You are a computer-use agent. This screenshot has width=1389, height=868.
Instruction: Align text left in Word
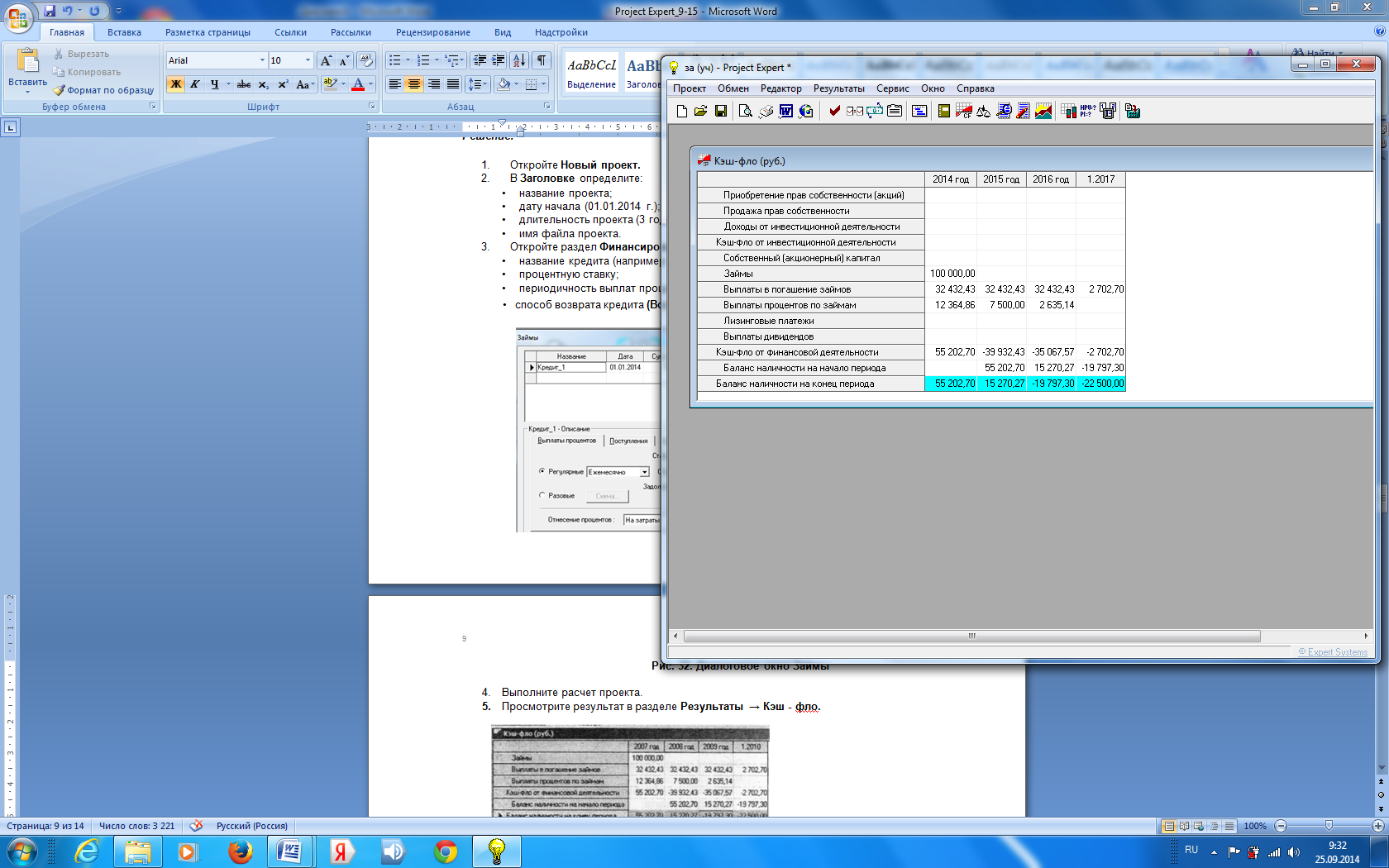tap(395, 84)
